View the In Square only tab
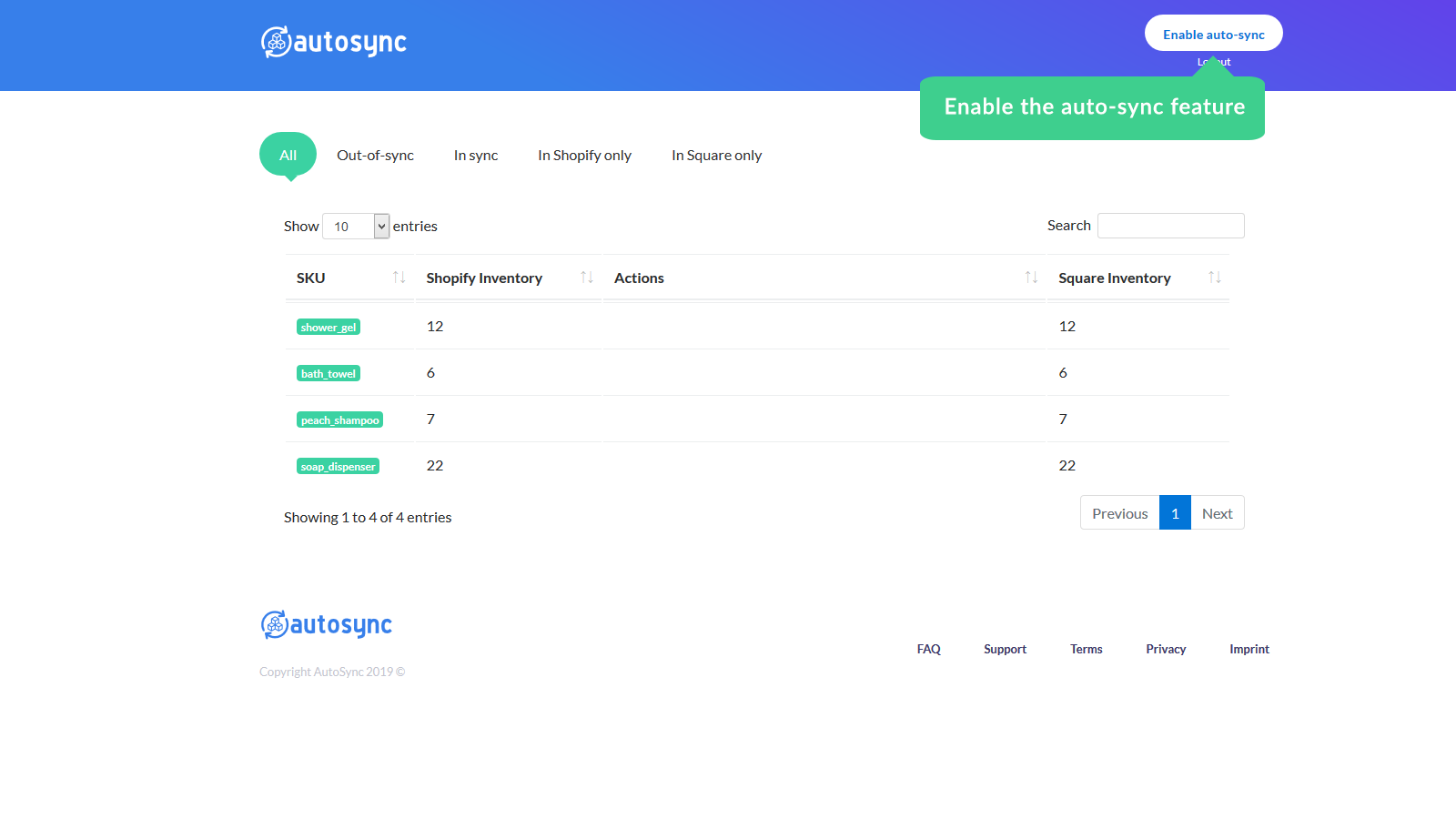Image resolution: width=1456 pixels, height=819 pixels. tap(716, 155)
